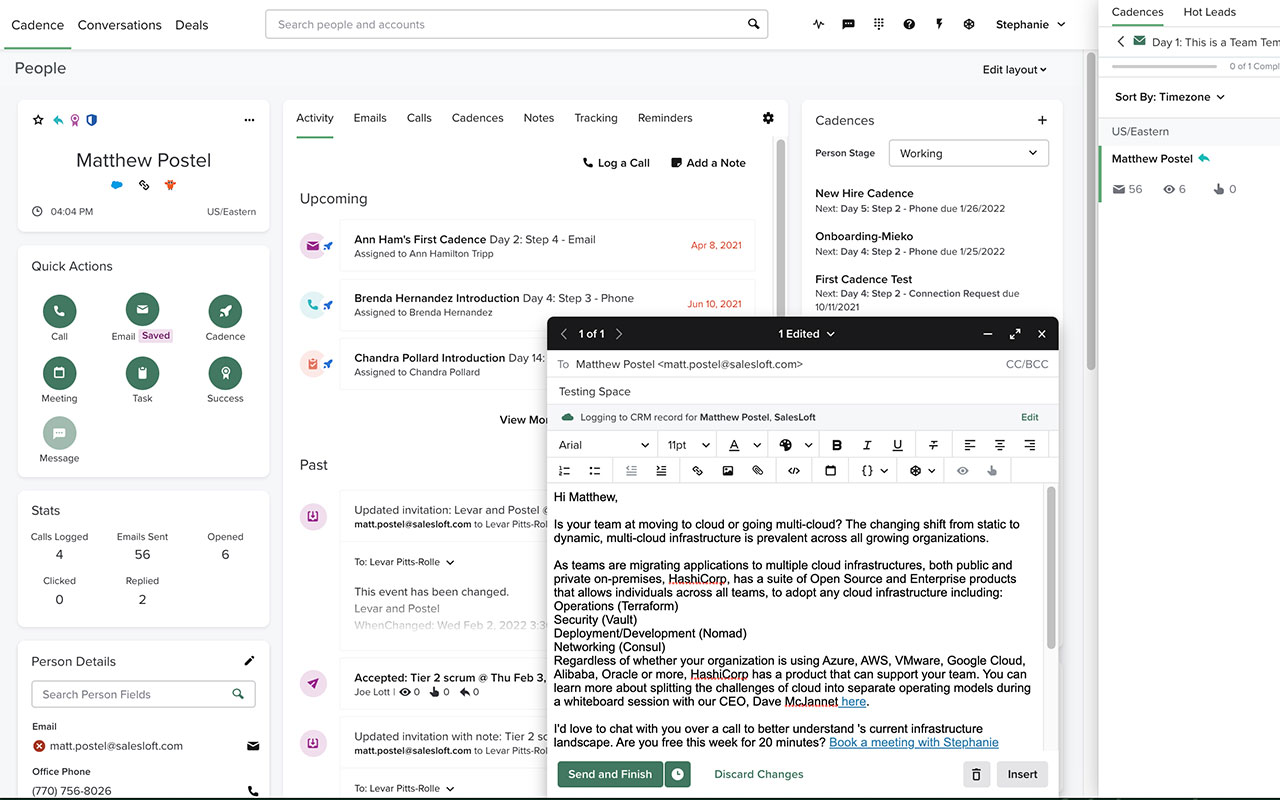This screenshot has width=1280, height=800.
Task: Click the Email quick action icon
Action: click(142, 311)
